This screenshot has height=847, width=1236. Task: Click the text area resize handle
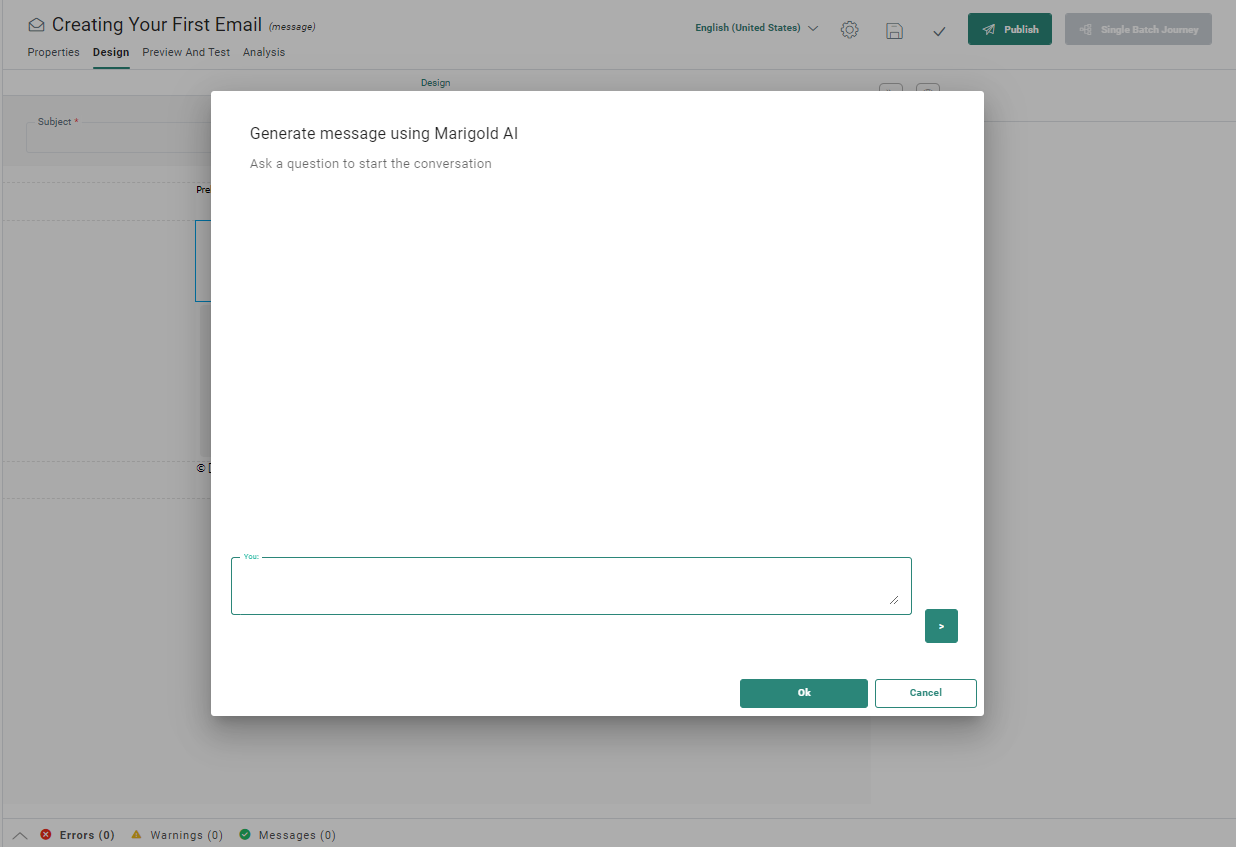click(x=894, y=600)
